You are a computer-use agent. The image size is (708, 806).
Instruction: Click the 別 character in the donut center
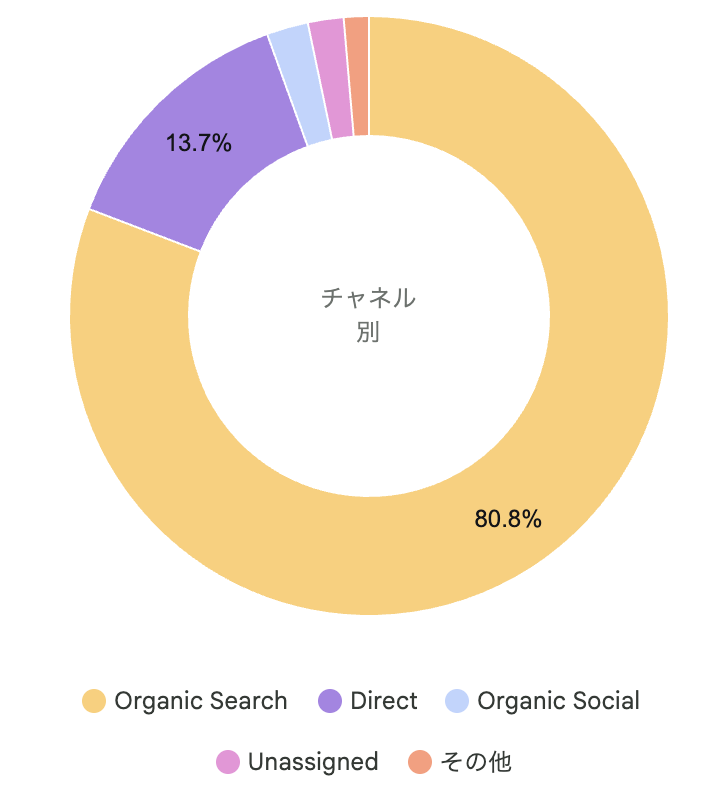[368, 332]
